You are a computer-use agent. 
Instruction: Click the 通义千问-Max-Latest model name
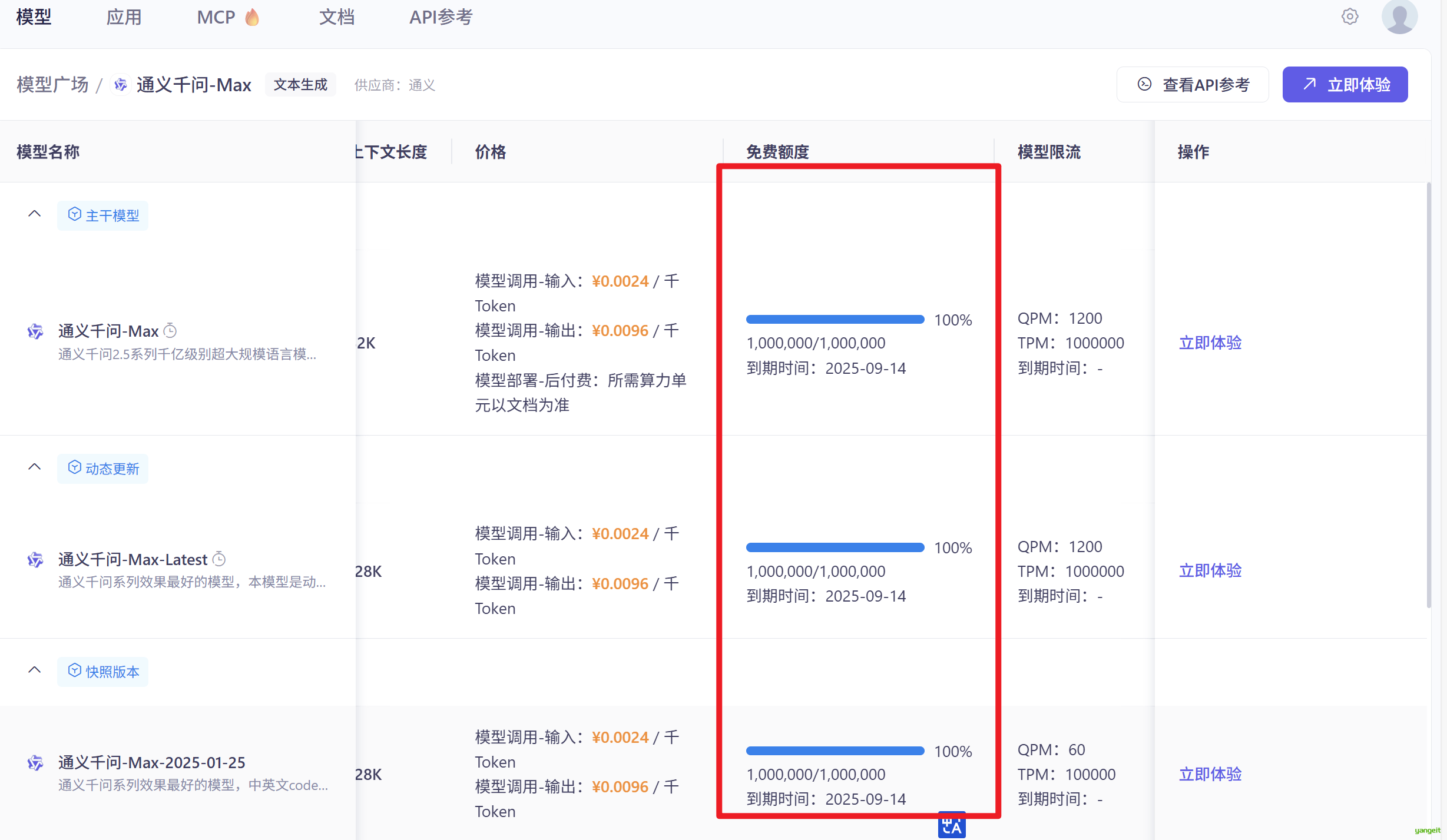point(133,559)
